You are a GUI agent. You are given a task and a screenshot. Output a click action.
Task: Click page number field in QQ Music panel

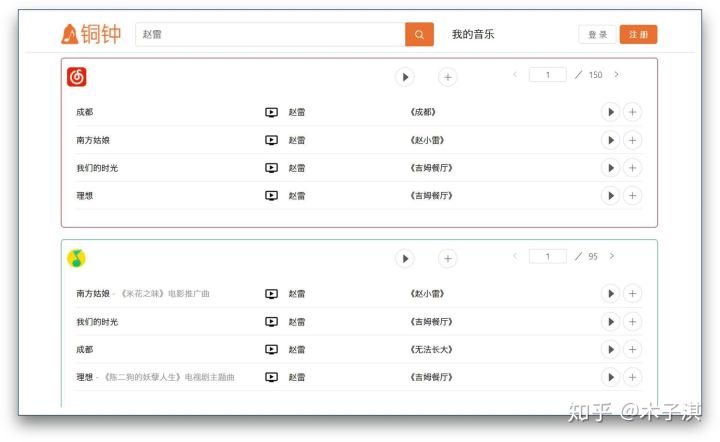547,256
